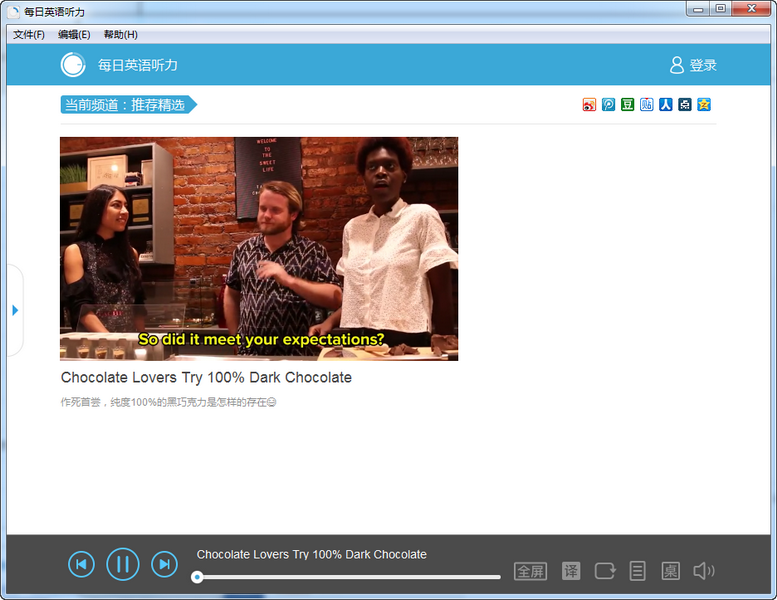Share to Qzone with star icon
This screenshot has height=600, width=777.
pos(704,104)
